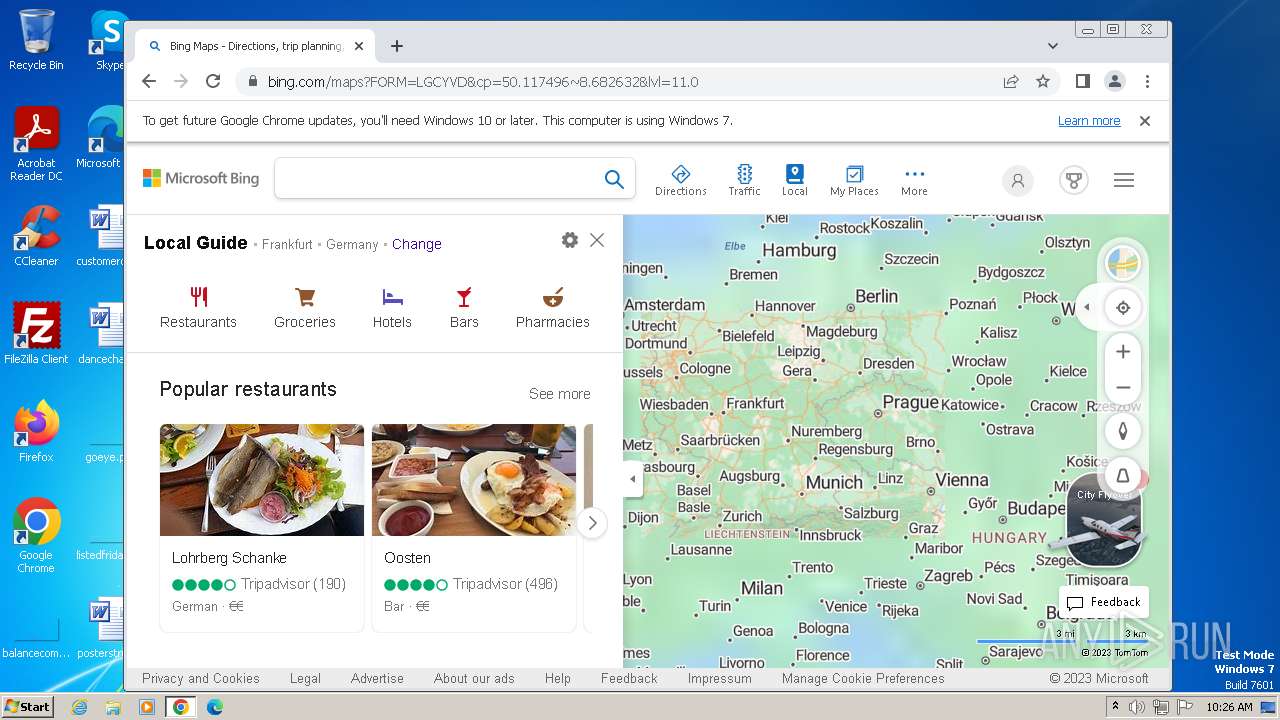The width and height of the screenshot is (1280, 720).
Task: Collapse the left side panel
Action: (x=632, y=479)
